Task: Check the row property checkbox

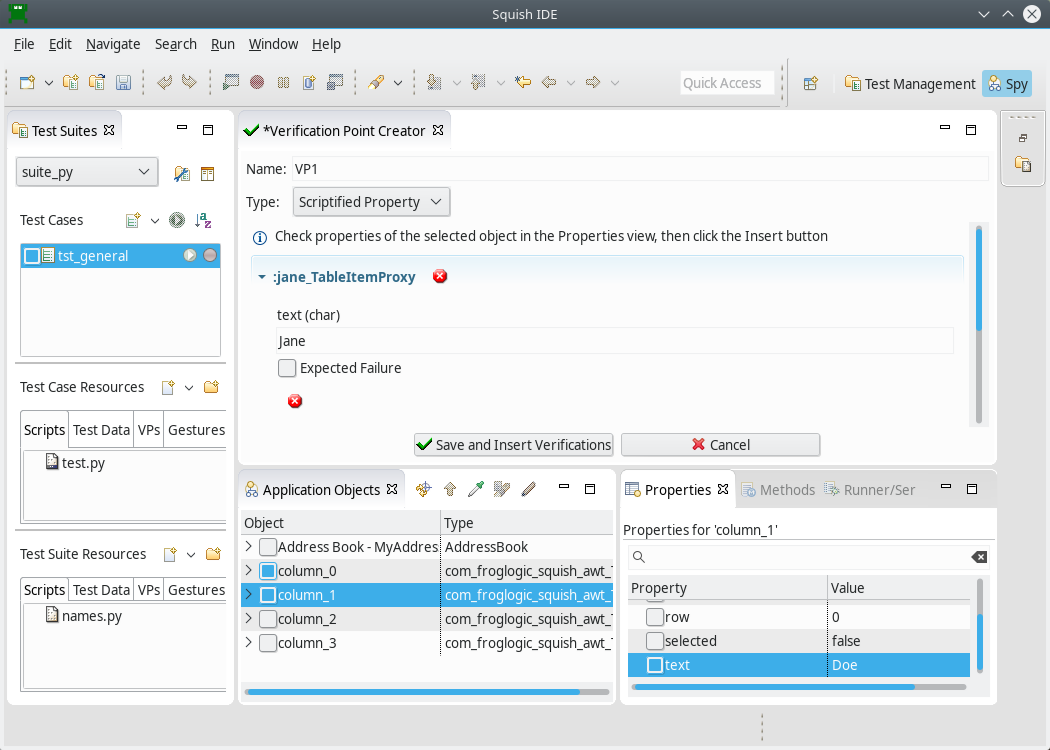Action: (655, 617)
